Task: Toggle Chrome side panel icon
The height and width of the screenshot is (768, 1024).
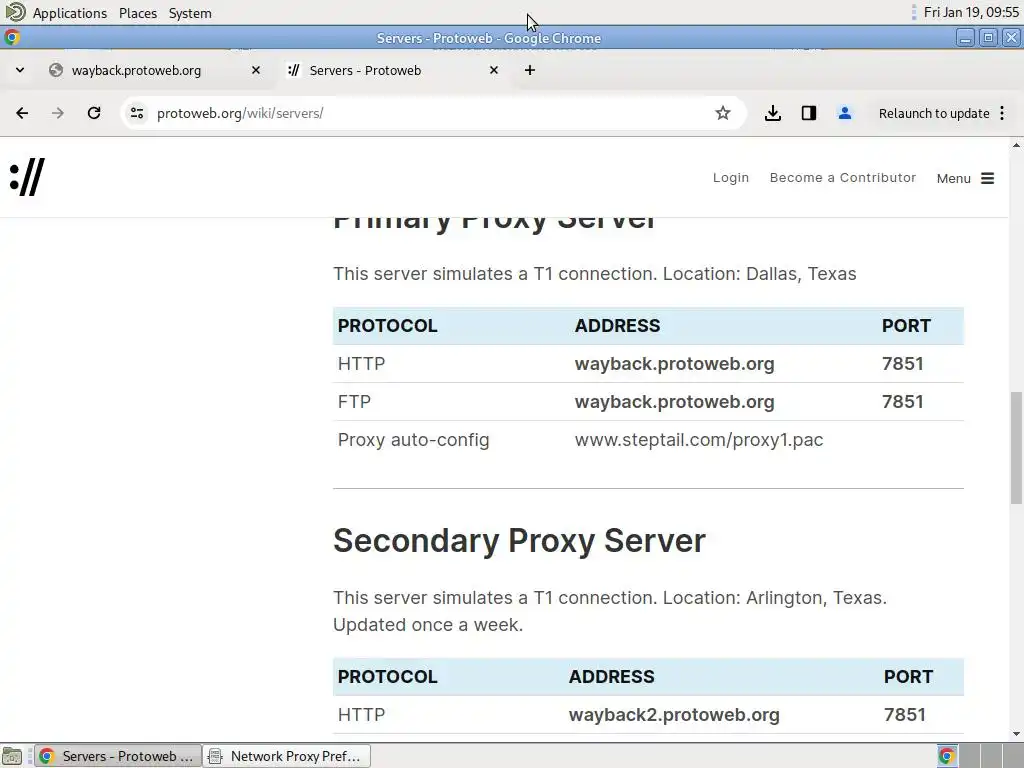Action: point(808,113)
